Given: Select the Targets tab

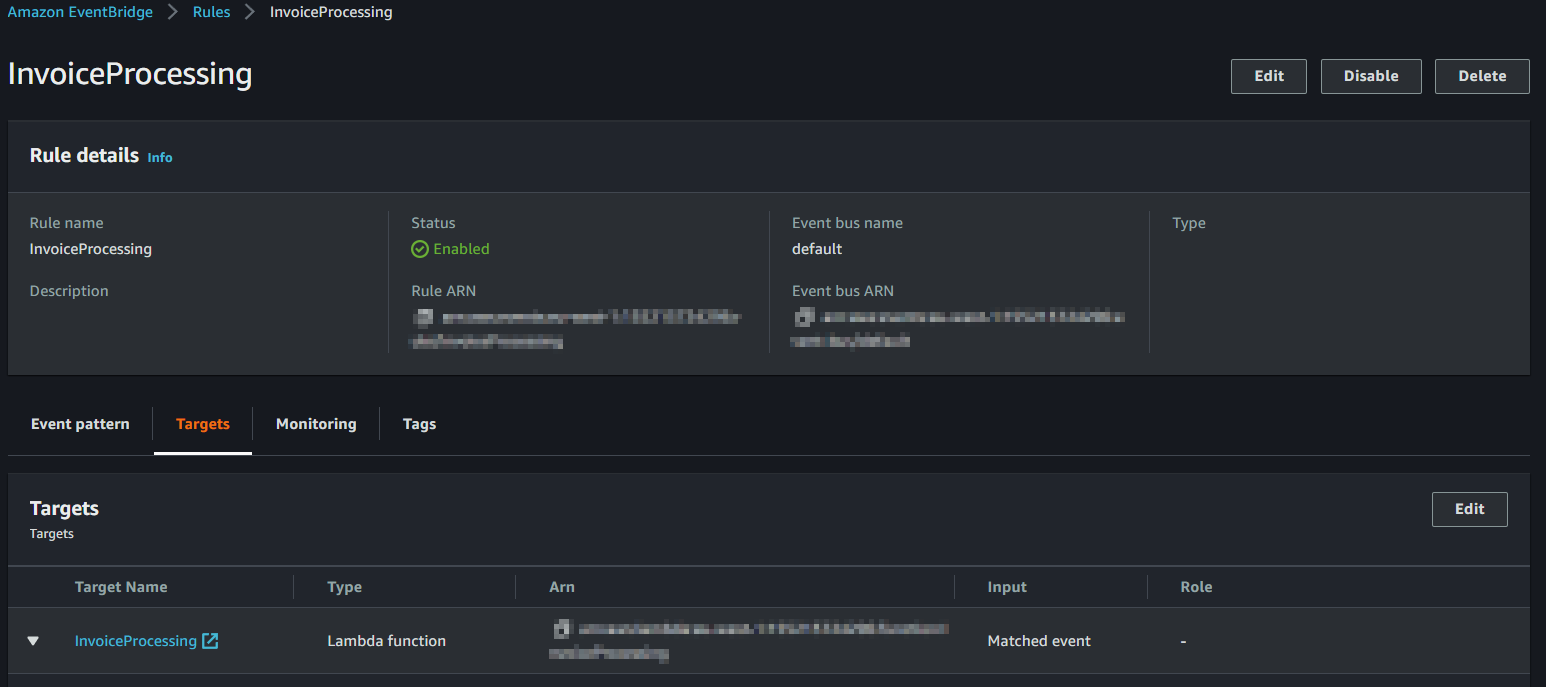Looking at the screenshot, I should tap(203, 424).
